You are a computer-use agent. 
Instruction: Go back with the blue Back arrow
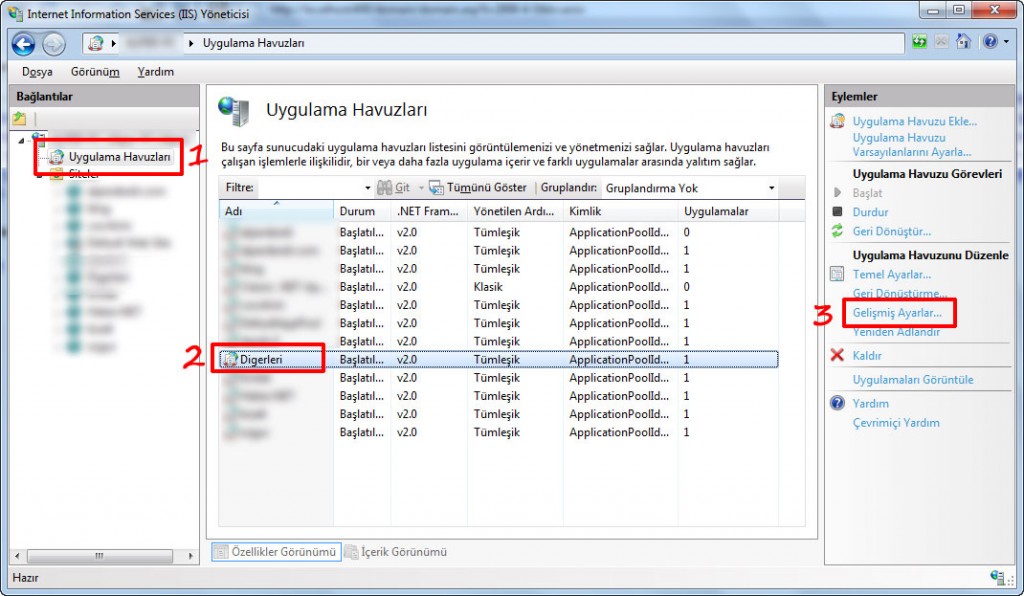click(x=23, y=44)
